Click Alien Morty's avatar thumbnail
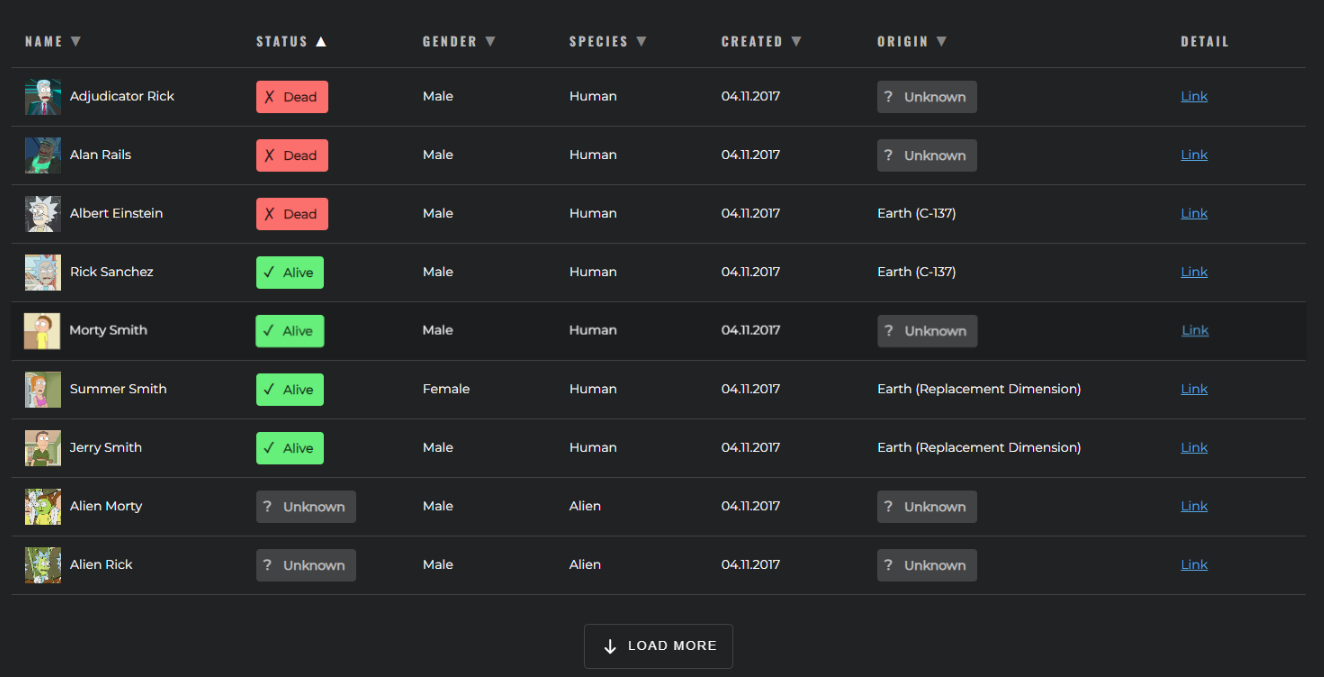The height and width of the screenshot is (677, 1324). (43, 506)
